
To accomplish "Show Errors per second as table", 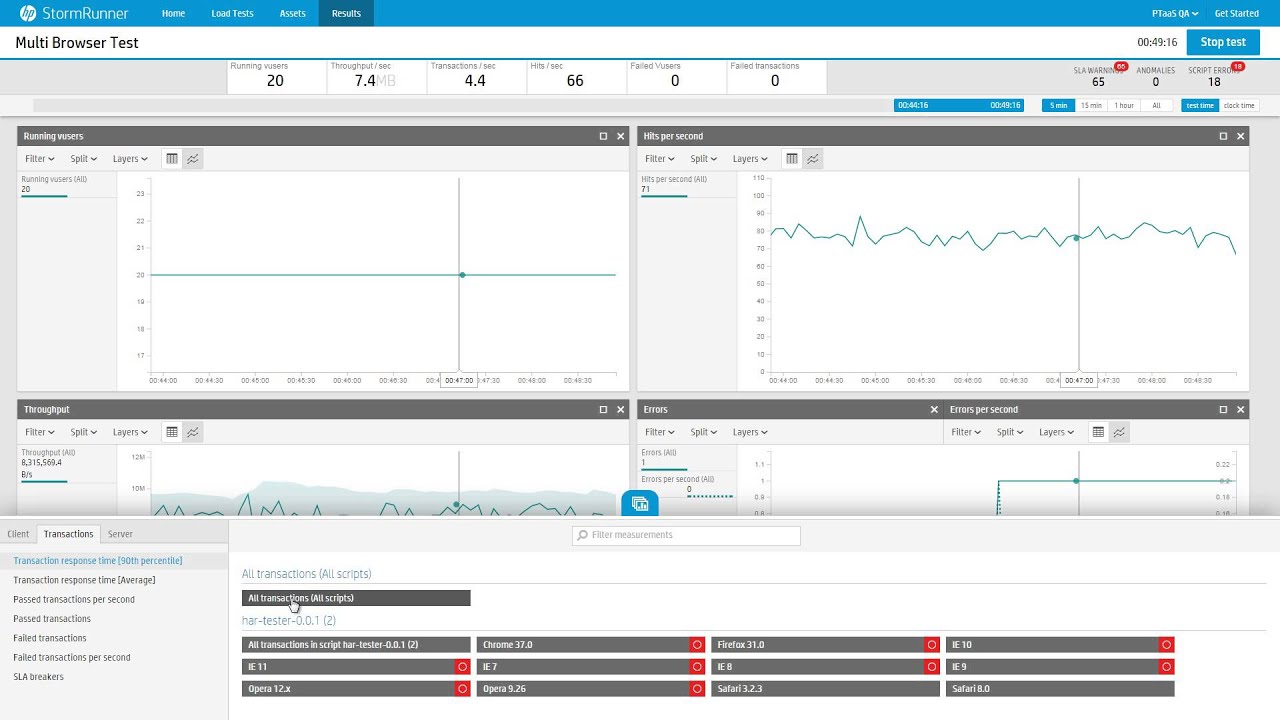I will [1098, 432].
